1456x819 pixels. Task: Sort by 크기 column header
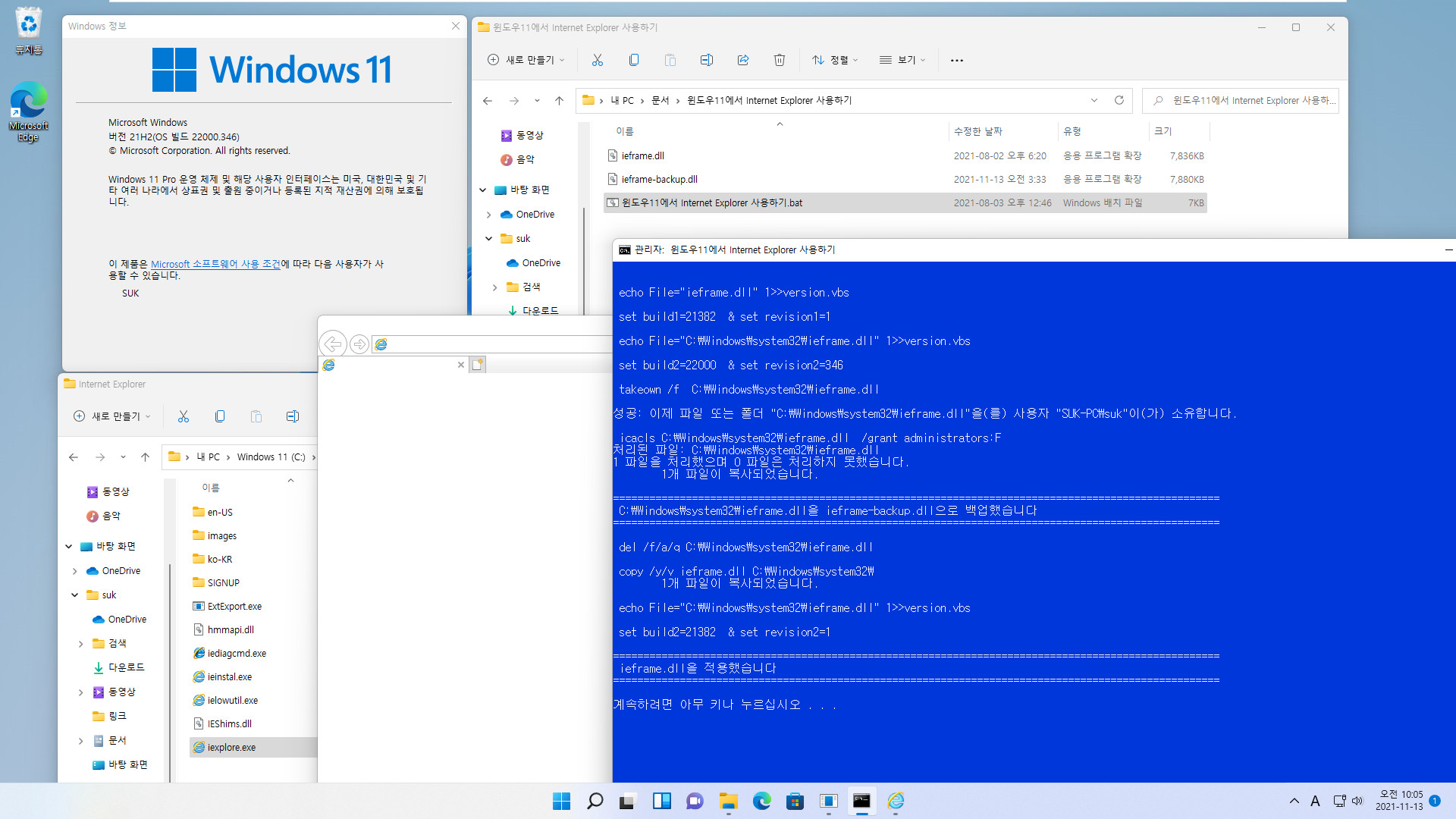pyautogui.click(x=1163, y=131)
